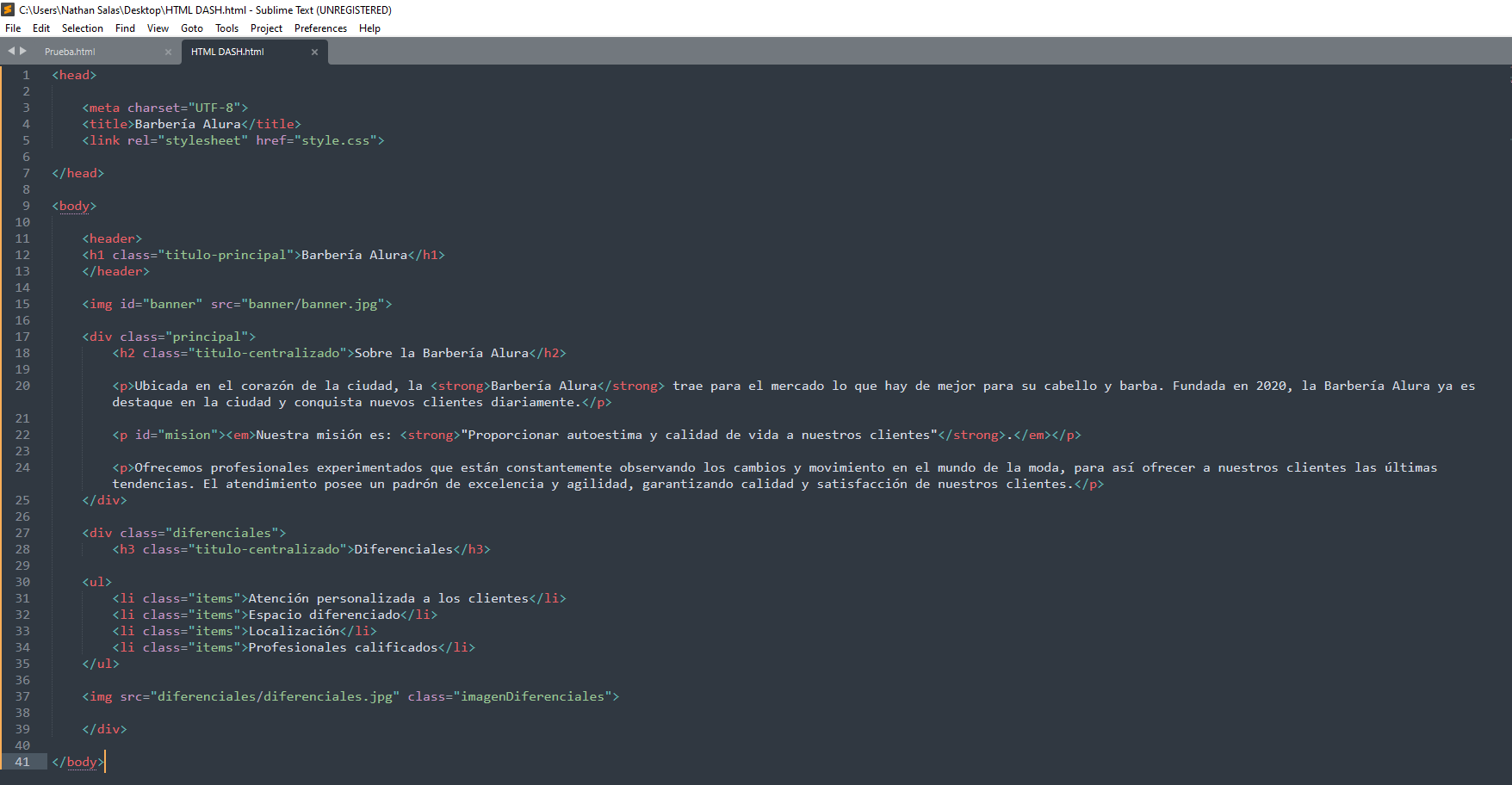Click the list item Espacio diferenciado
This screenshot has height=785, width=1512.
click(325, 615)
